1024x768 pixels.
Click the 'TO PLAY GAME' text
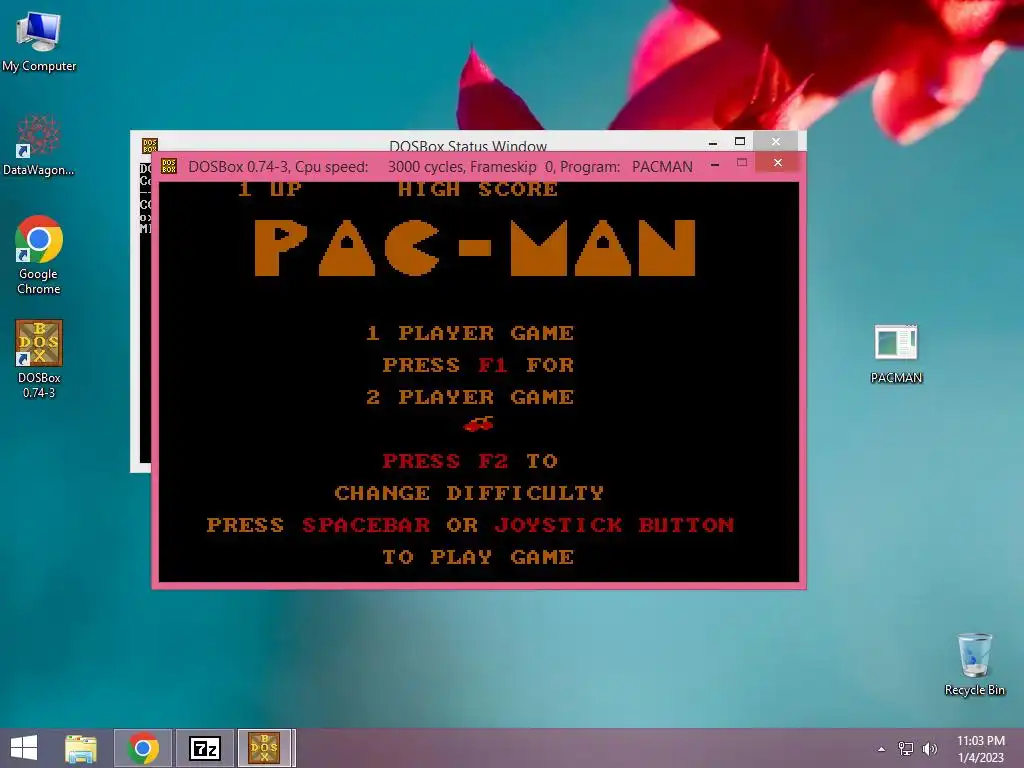pos(478,557)
